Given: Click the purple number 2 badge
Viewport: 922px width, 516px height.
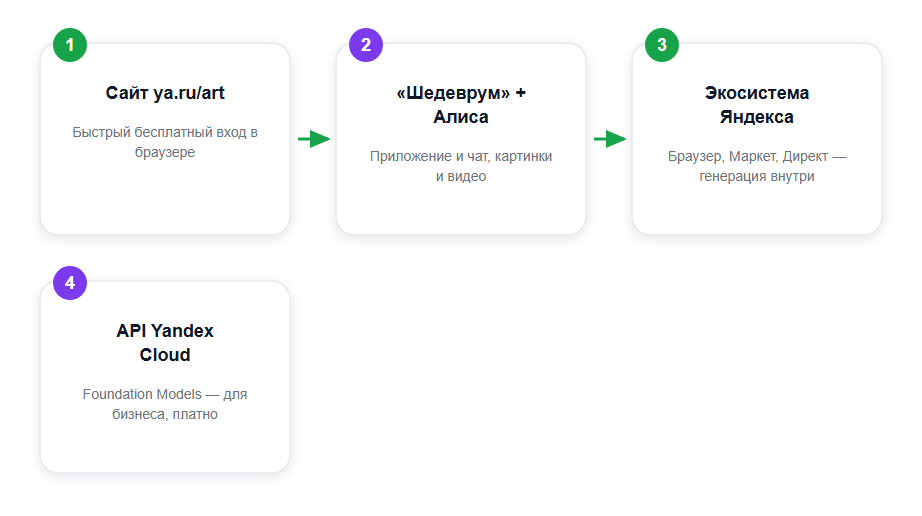Looking at the screenshot, I should pos(366,45).
